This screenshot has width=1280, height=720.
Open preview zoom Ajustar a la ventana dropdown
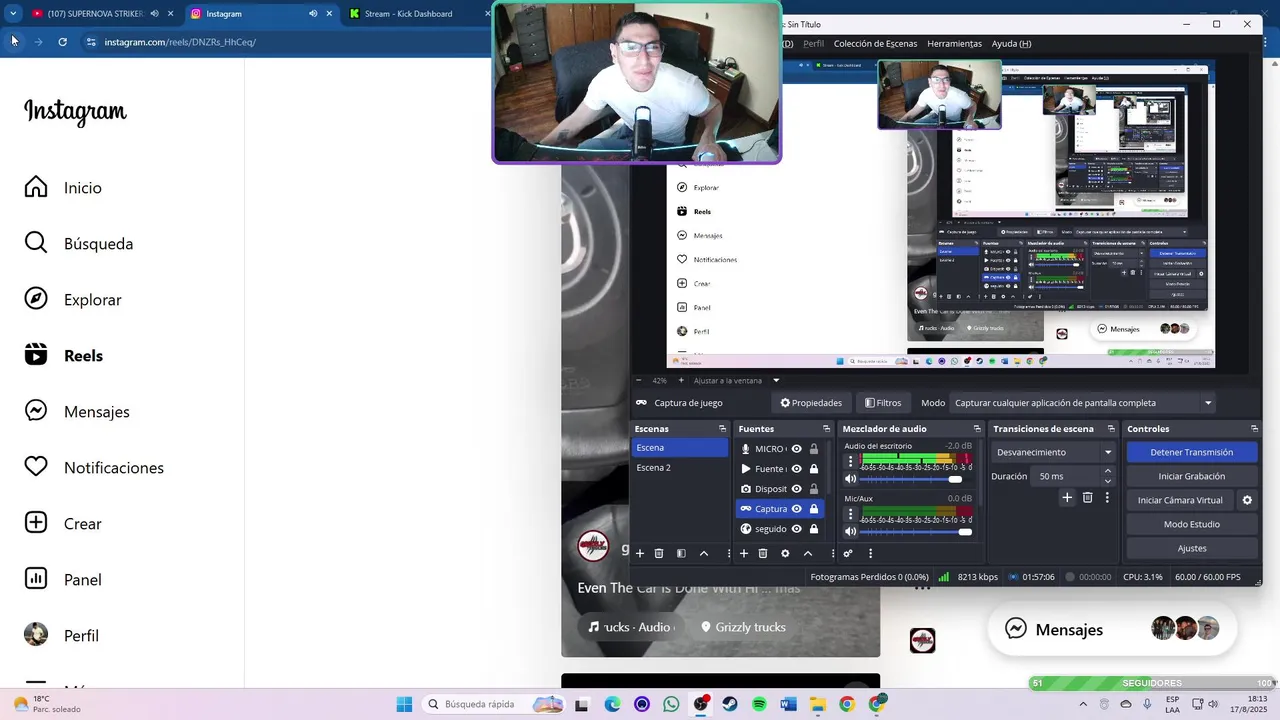776,380
